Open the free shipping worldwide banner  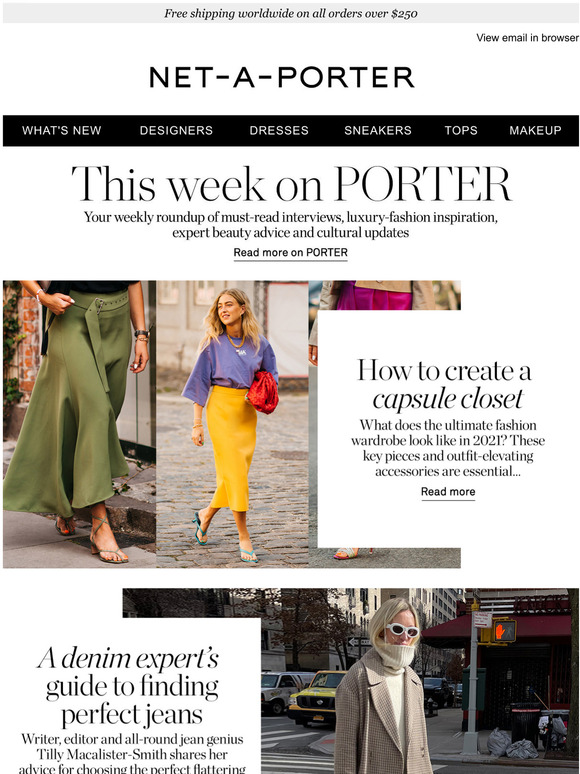coord(290,14)
